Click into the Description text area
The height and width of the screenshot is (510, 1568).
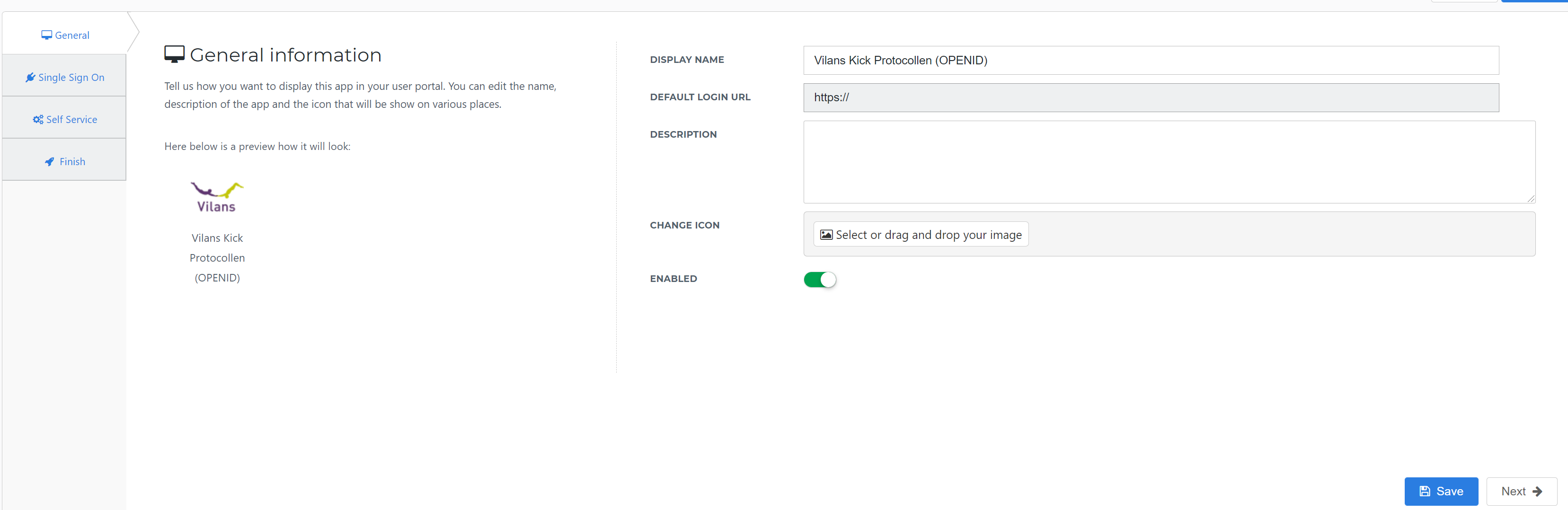1169,162
